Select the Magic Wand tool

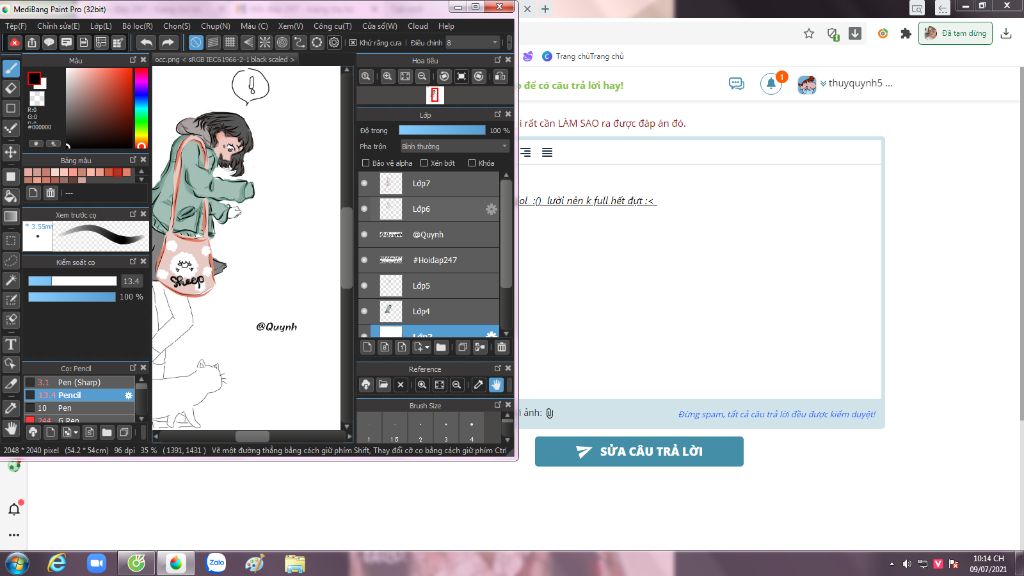[x=11, y=280]
